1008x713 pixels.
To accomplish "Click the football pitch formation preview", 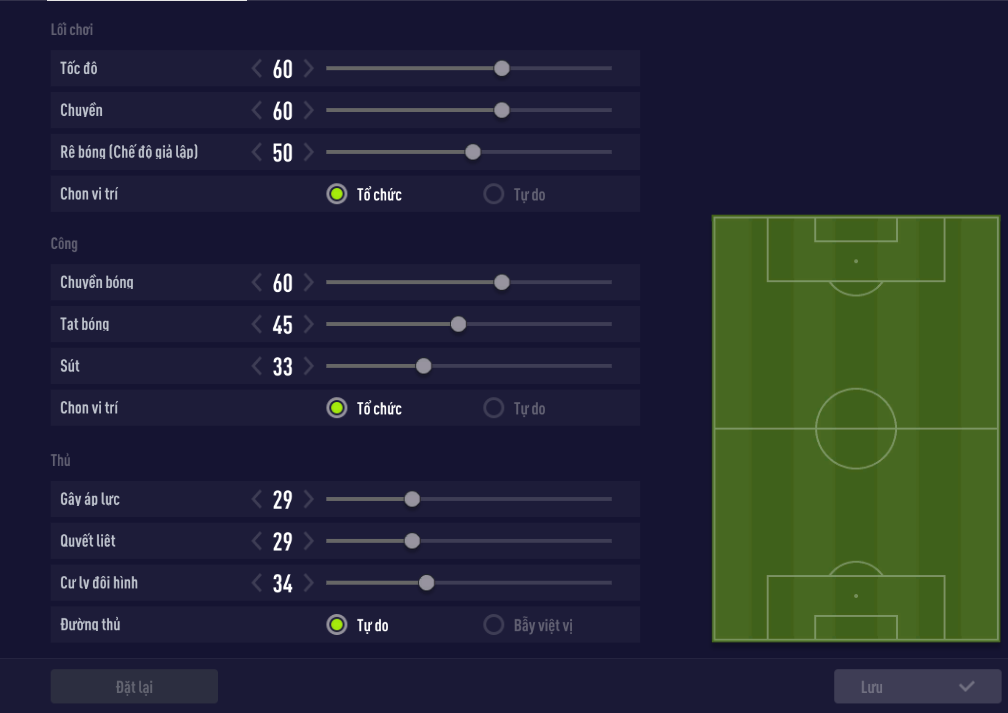I will pyautogui.click(x=856, y=428).
